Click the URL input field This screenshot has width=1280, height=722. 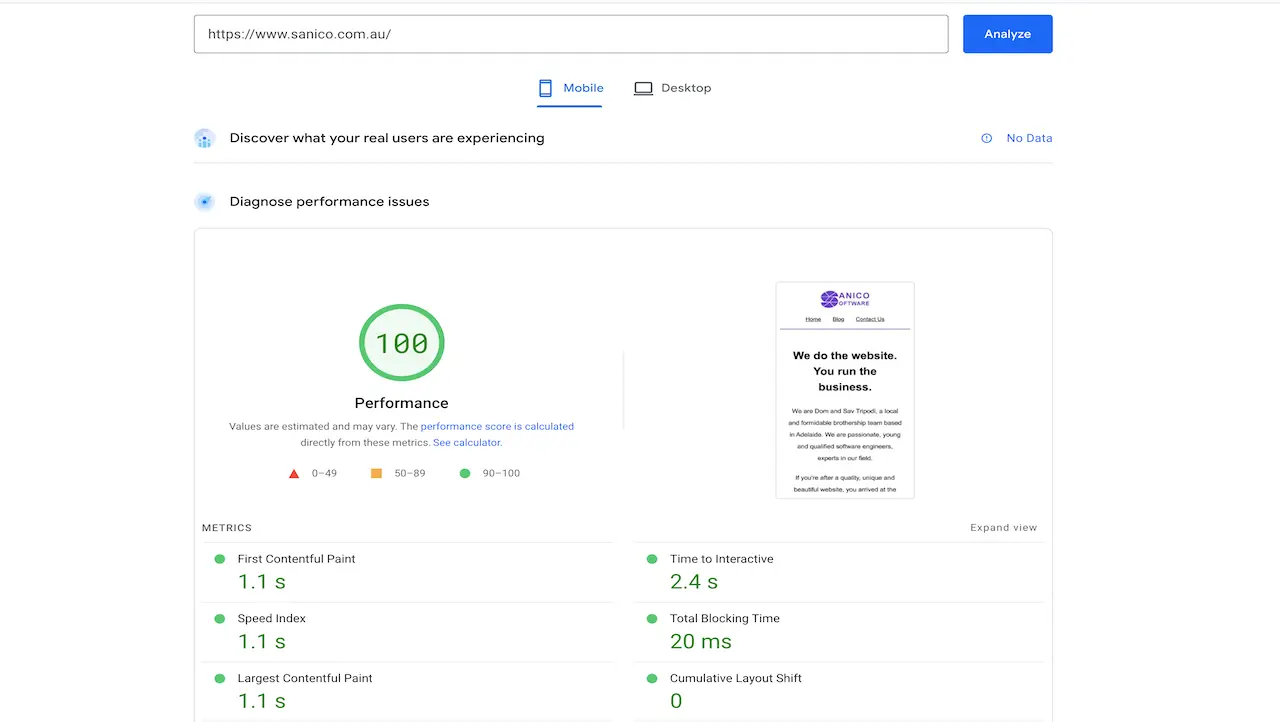[x=570, y=33]
